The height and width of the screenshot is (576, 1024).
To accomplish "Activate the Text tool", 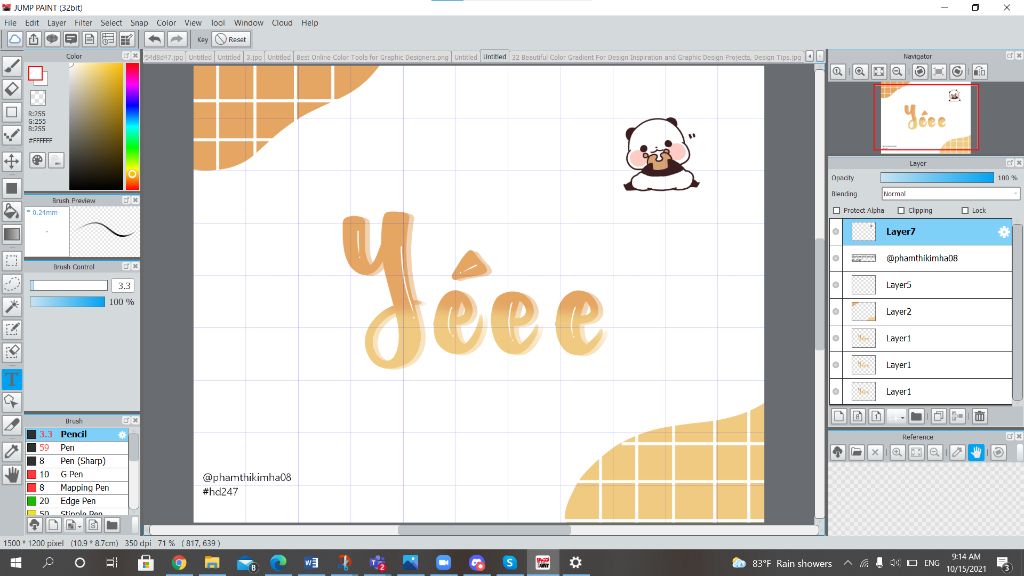I will 12,379.
